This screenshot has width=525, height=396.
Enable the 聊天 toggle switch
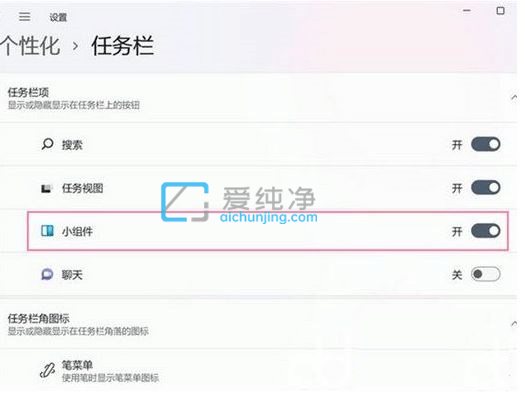(x=486, y=274)
